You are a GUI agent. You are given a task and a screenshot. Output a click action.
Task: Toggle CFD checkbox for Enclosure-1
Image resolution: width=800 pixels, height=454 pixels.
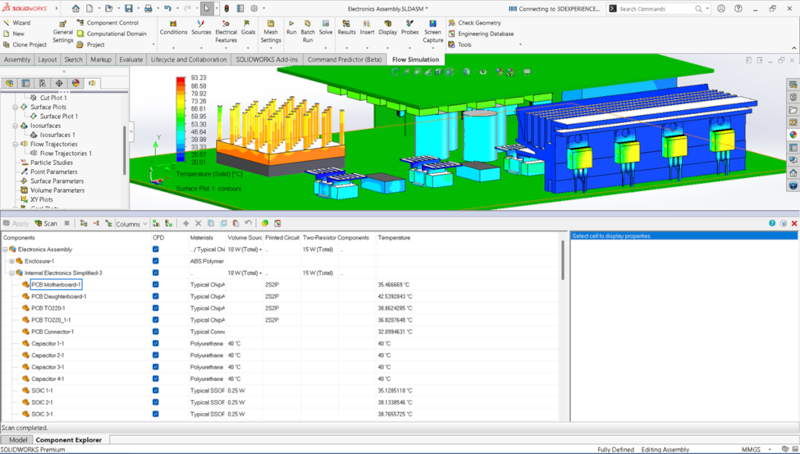coord(156,260)
